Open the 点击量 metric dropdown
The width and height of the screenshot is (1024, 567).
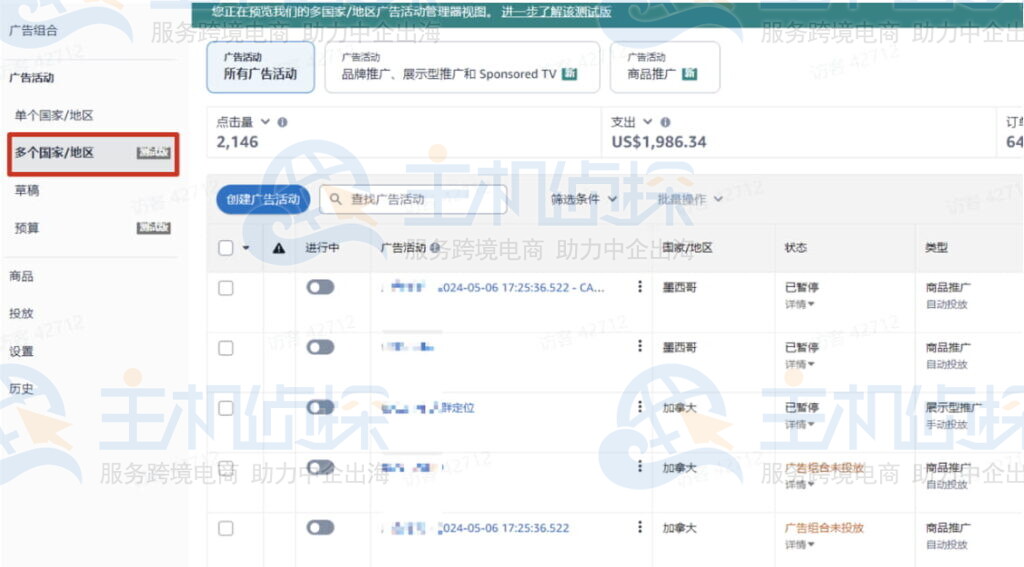point(265,122)
